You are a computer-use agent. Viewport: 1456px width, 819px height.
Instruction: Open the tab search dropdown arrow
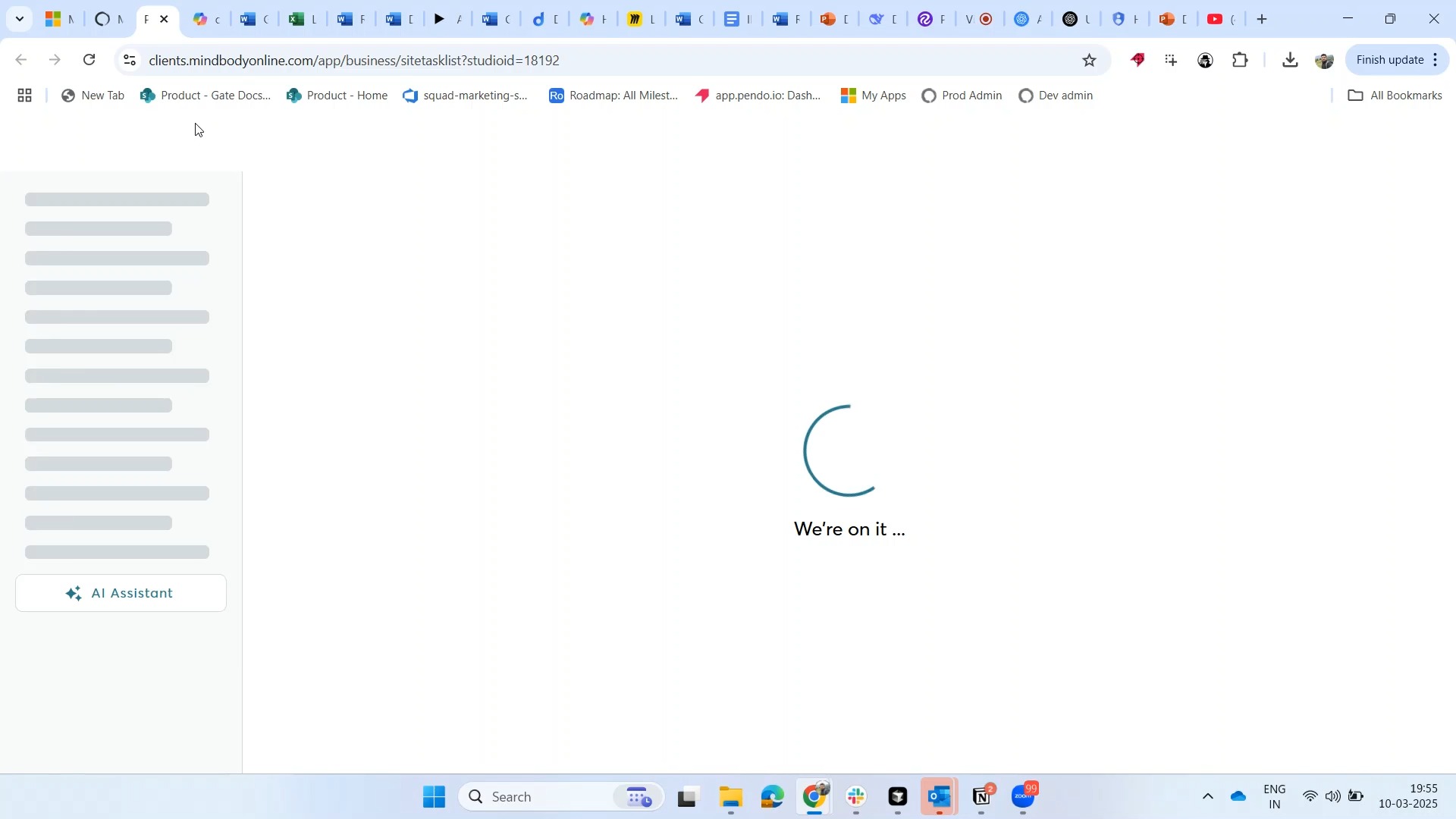20,19
